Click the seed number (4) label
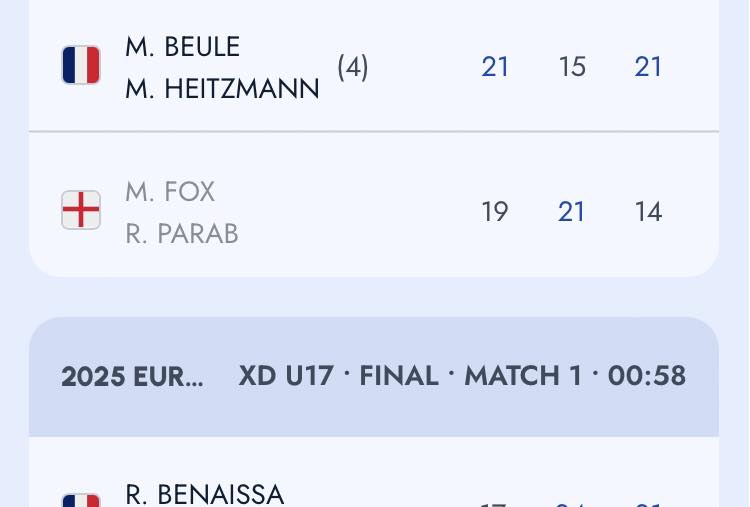The width and height of the screenshot is (750, 507). [352, 67]
